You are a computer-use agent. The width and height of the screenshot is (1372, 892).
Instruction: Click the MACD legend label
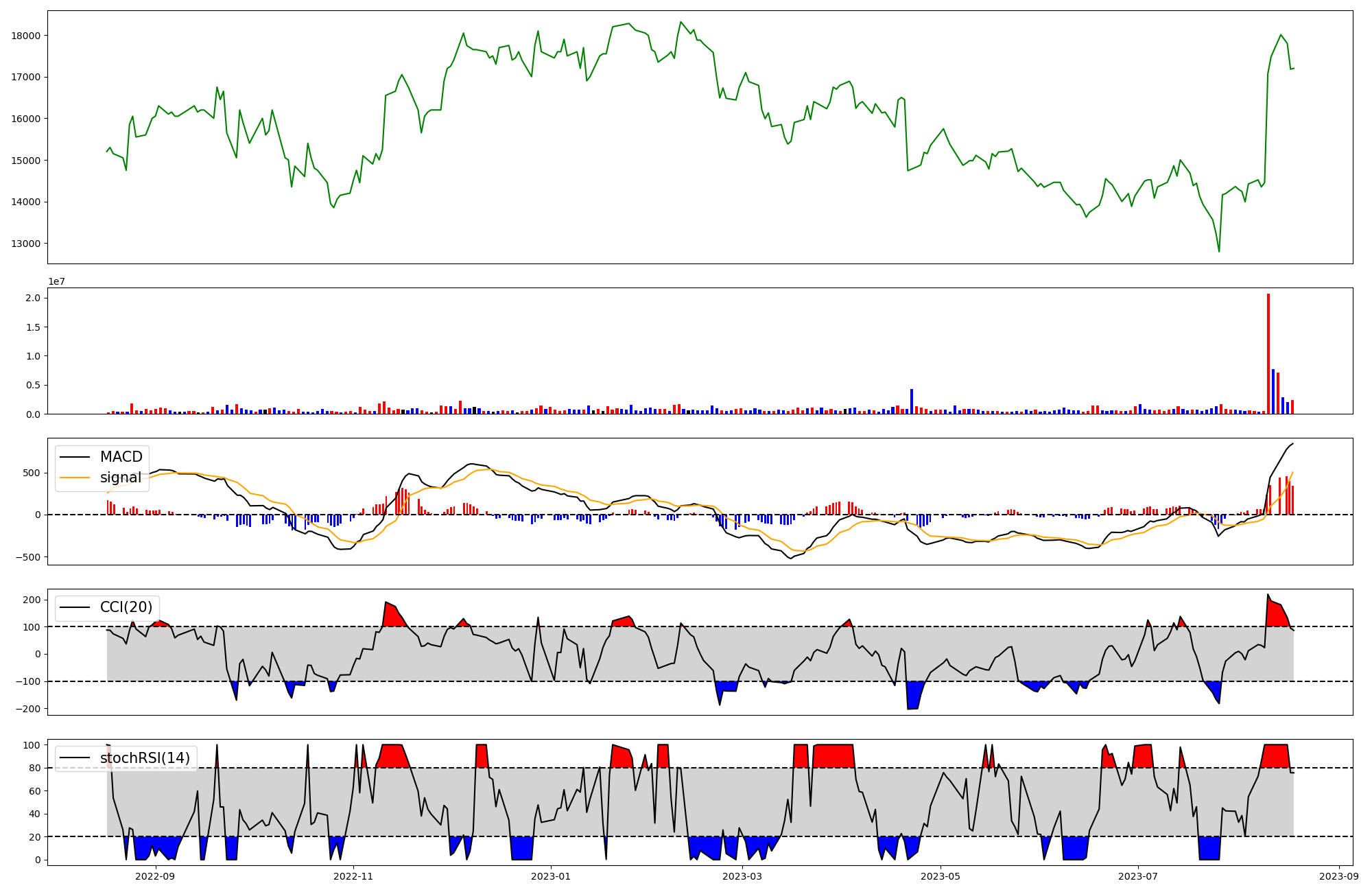pos(121,457)
